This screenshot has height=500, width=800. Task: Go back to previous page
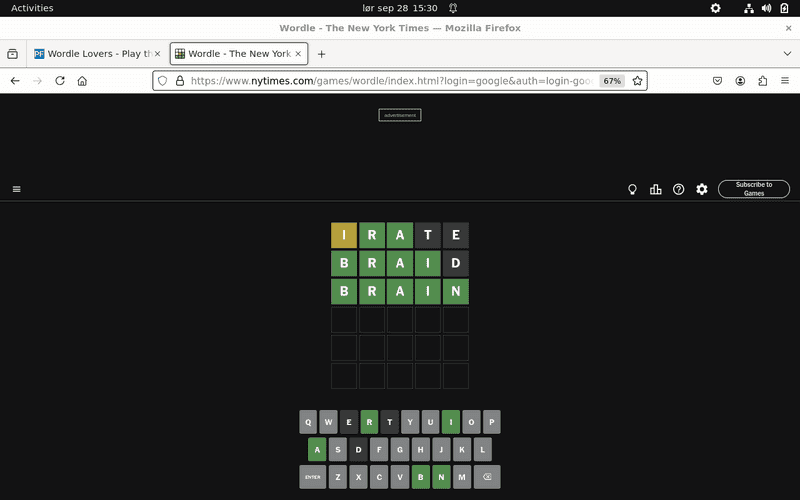(15, 81)
